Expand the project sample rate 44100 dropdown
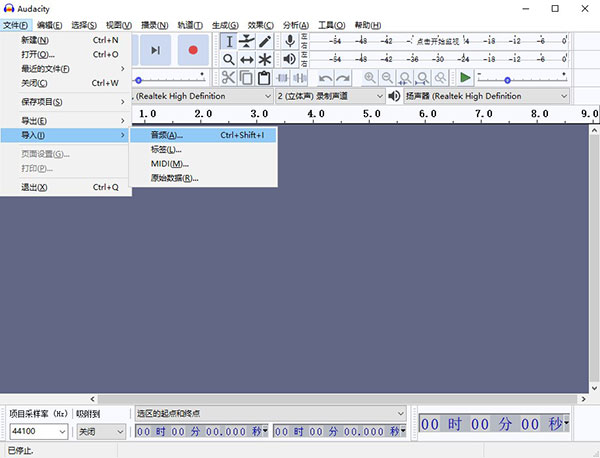 coord(62,431)
